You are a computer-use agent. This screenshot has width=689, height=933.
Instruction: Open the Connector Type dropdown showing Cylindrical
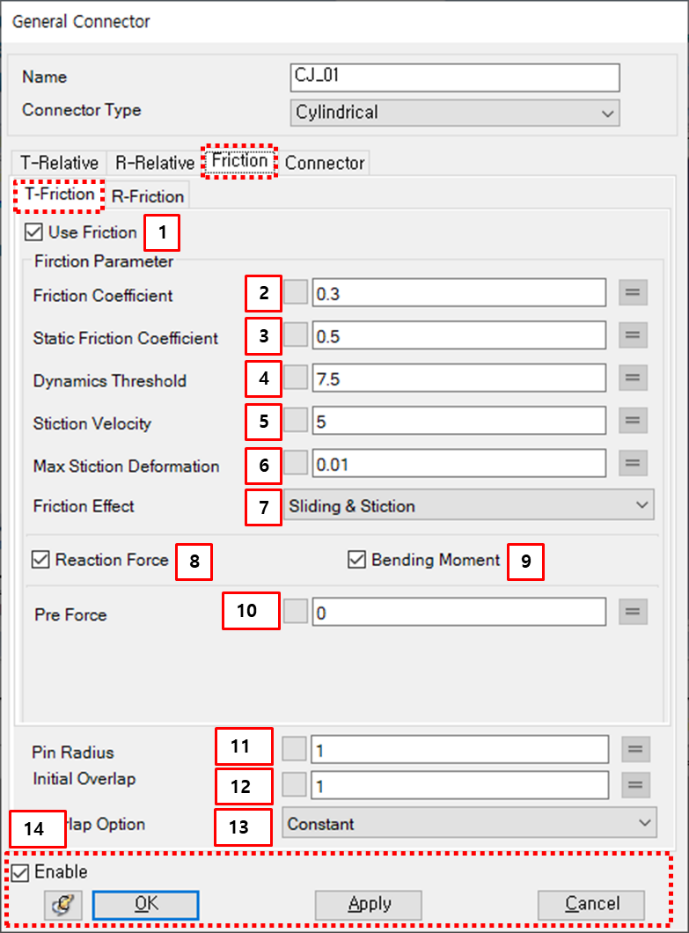point(608,112)
